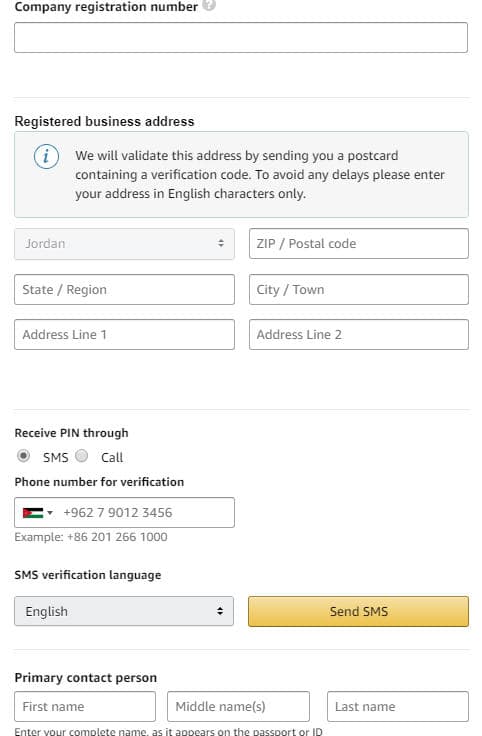Click the SMS label text
The height and width of the screenshot is (736, 482).
pyautogui.click(x=55, y=457)
